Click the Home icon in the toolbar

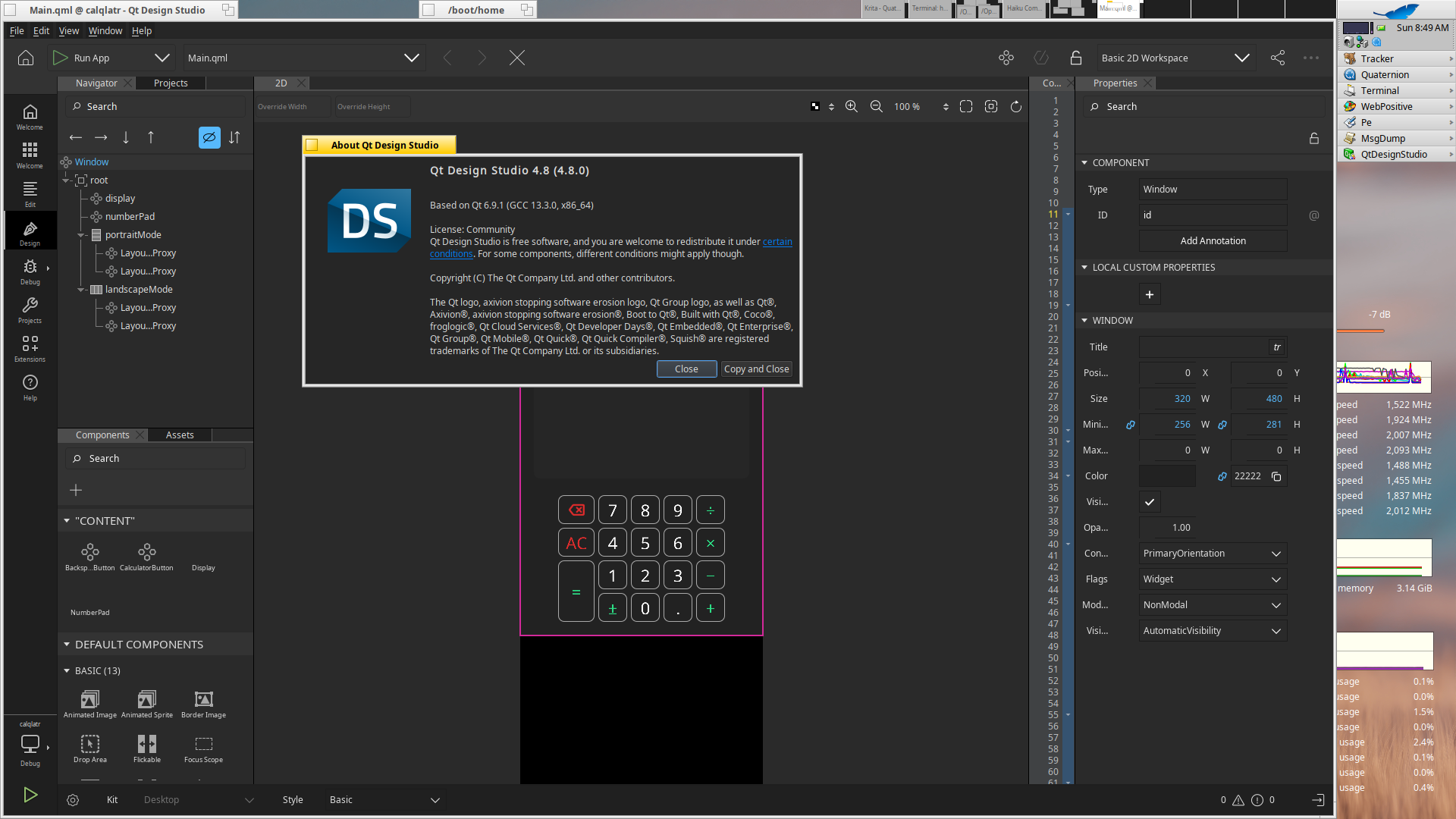coord(26,58)
